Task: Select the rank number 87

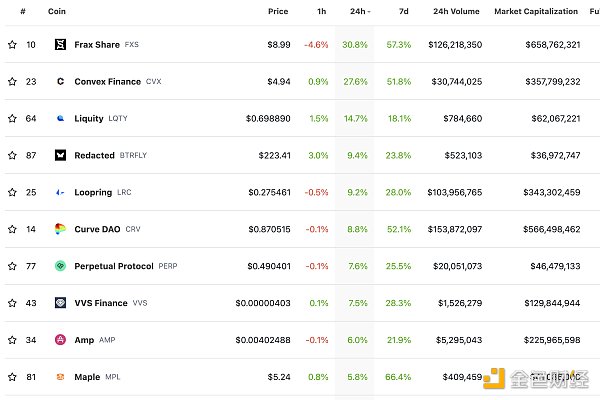Action: click(31, 155)
